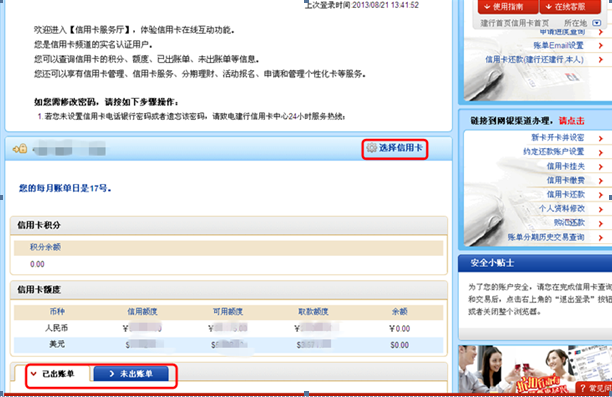Click the promotional banner with people toasting
612x397 pixels.
(x=535, y=369)
